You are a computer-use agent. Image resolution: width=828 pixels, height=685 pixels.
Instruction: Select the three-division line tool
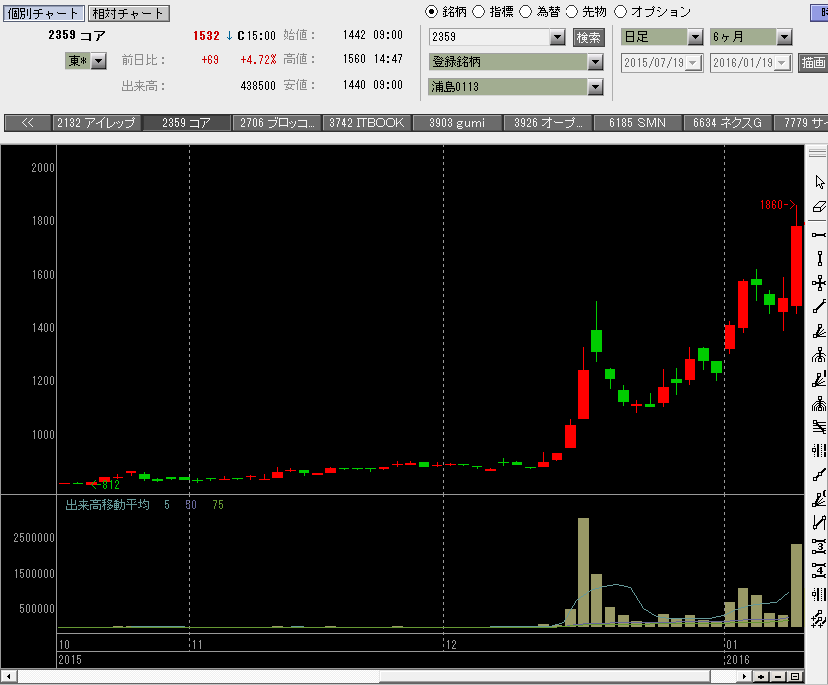coord(819,546)
